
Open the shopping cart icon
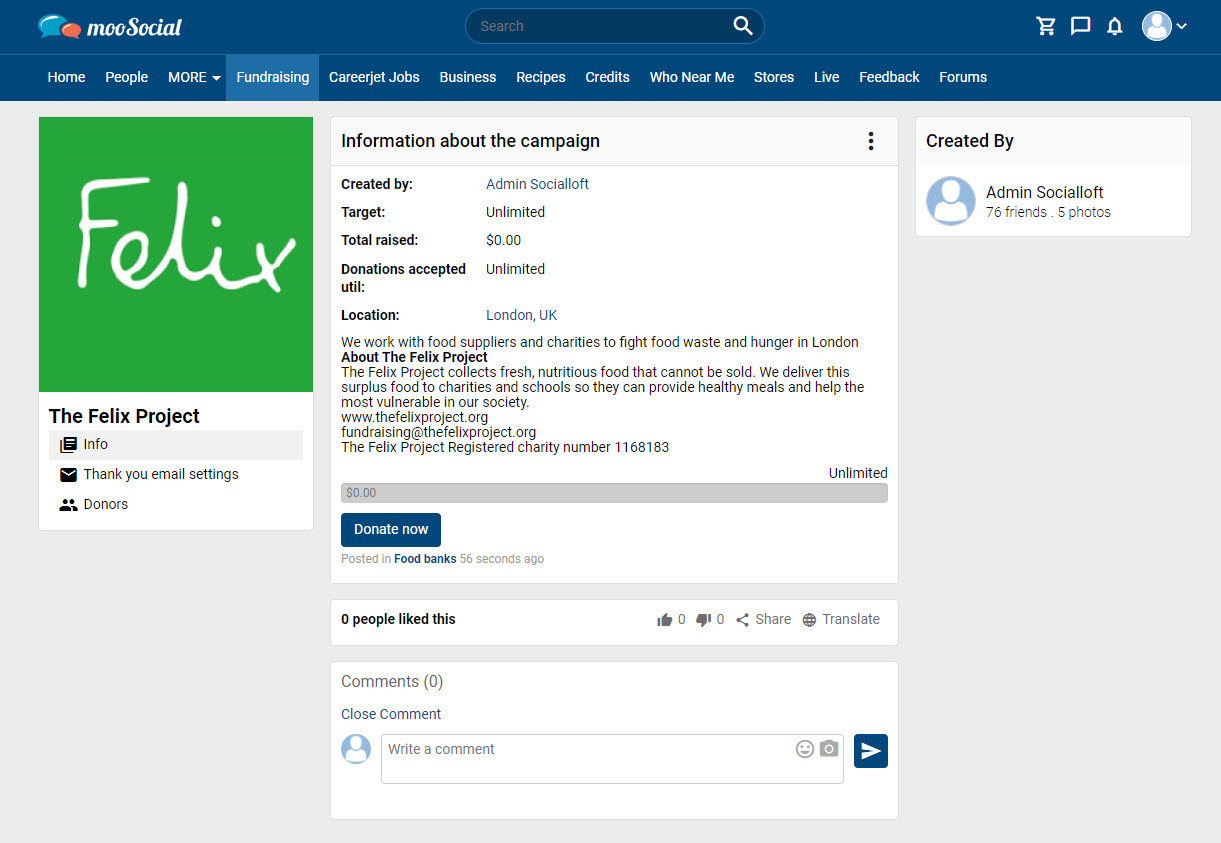(1046, 26)
